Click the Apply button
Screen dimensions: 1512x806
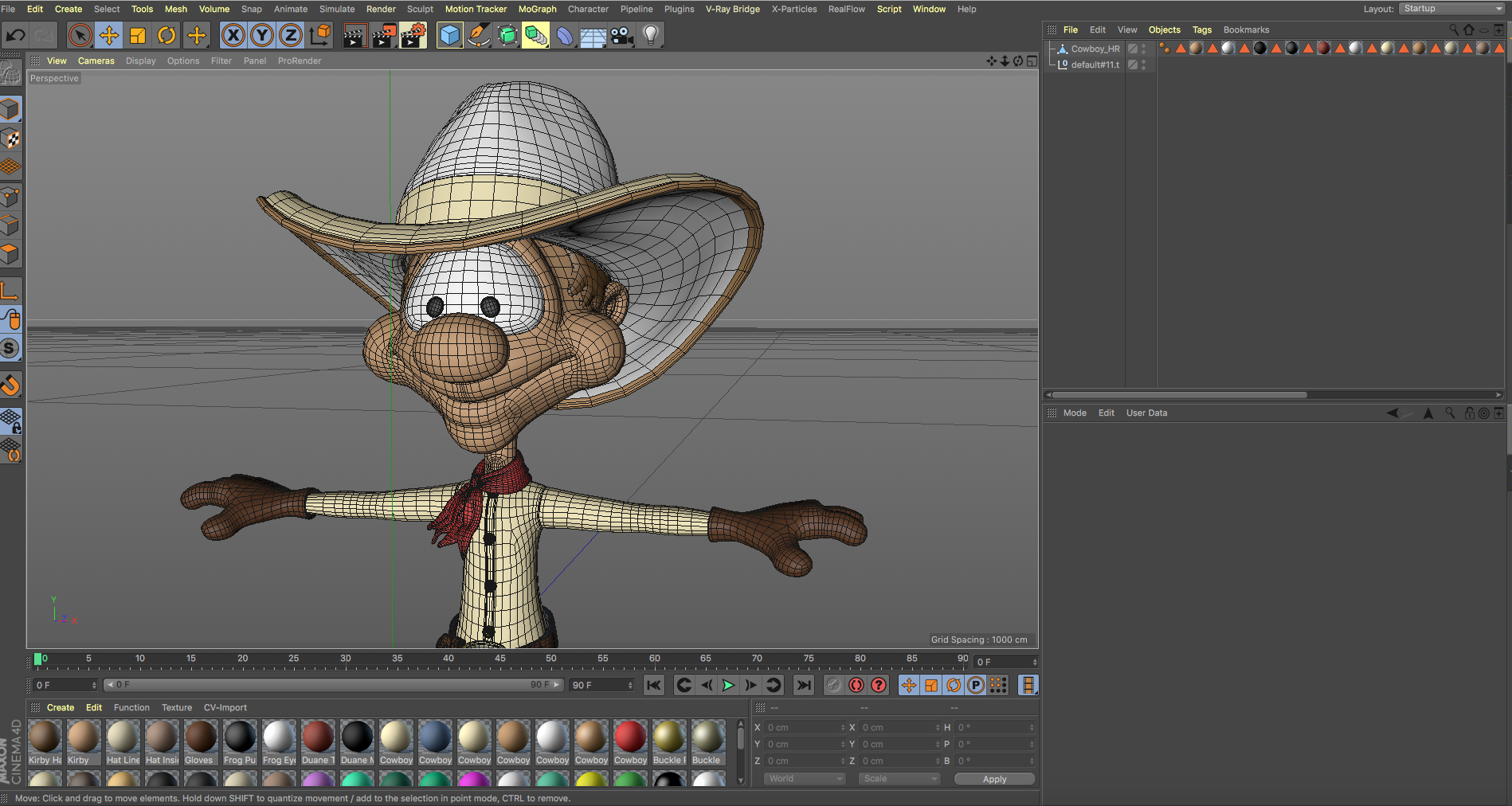[994, 779]
